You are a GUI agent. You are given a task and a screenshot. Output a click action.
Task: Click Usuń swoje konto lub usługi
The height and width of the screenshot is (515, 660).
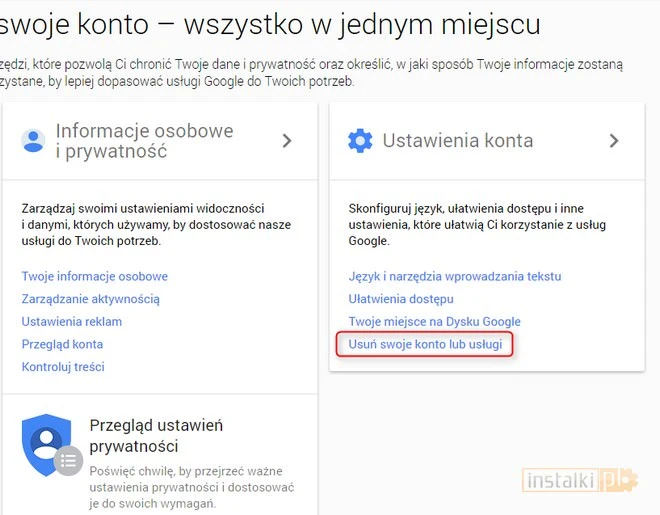pos(425,345)
